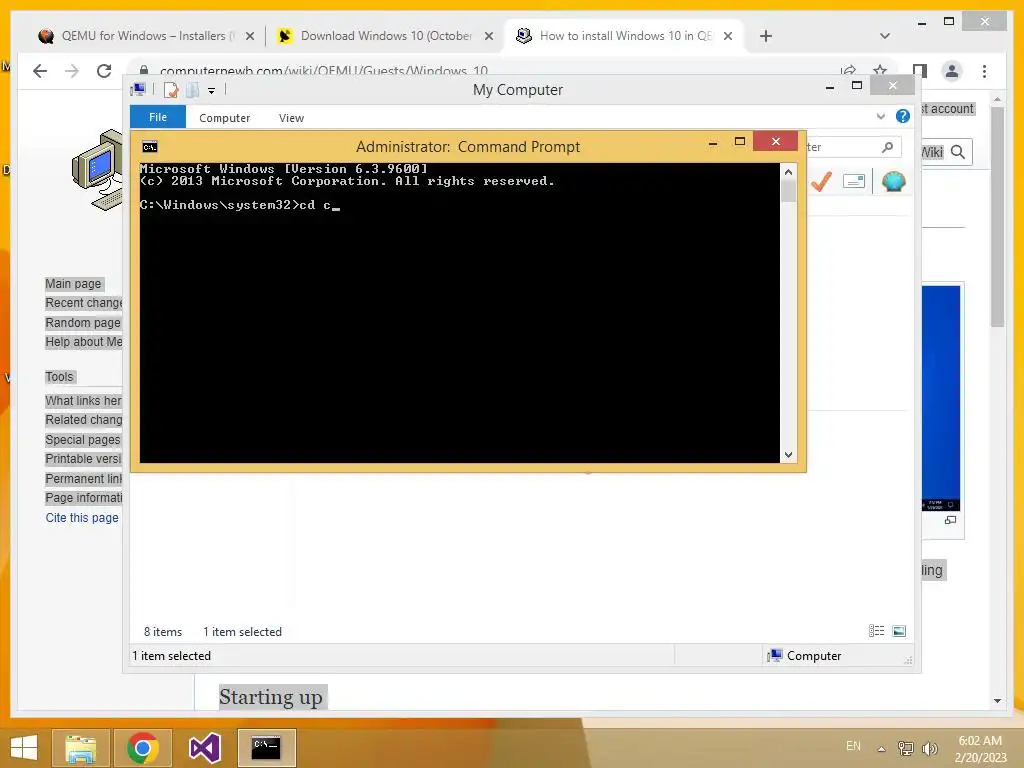Switch to How to install Windows 10 tab
The image size is (1024, 768).
point(624,36)
